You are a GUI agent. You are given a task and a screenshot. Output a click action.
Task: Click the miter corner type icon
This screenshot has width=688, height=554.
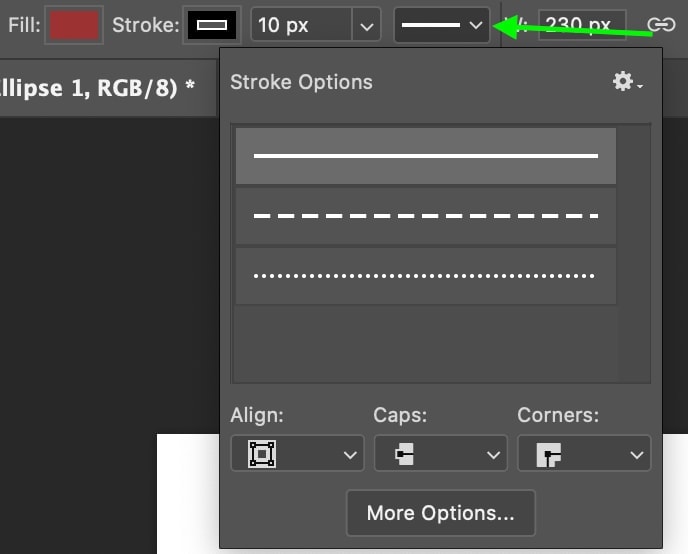coord(548,454)
